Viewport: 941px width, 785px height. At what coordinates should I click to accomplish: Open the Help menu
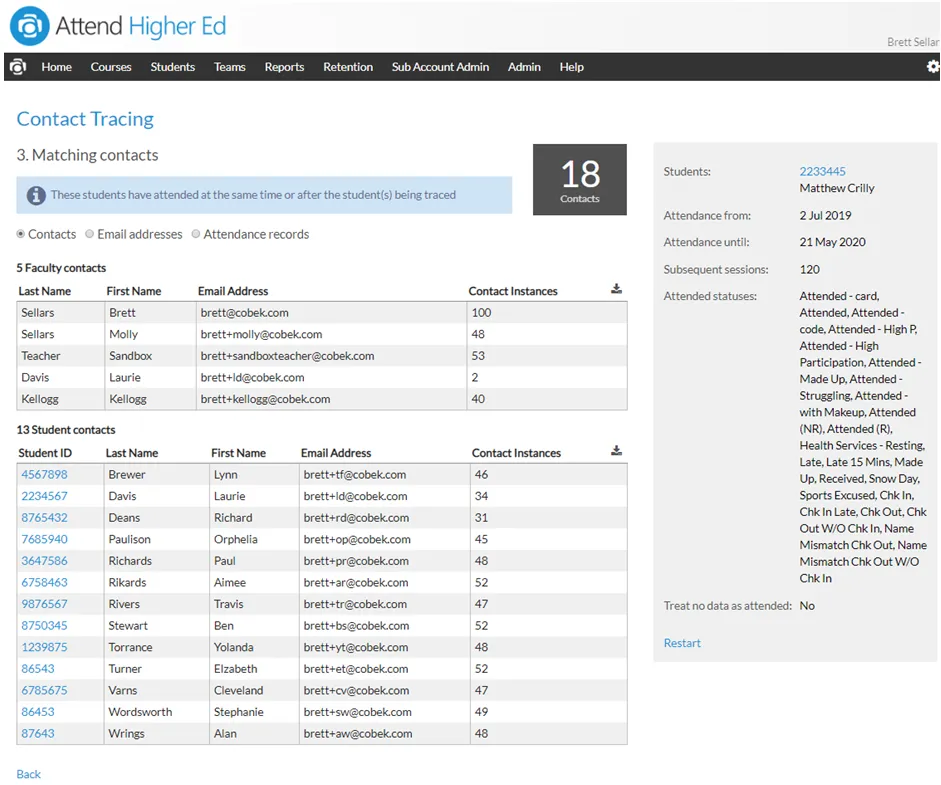(x=572, y=67)
